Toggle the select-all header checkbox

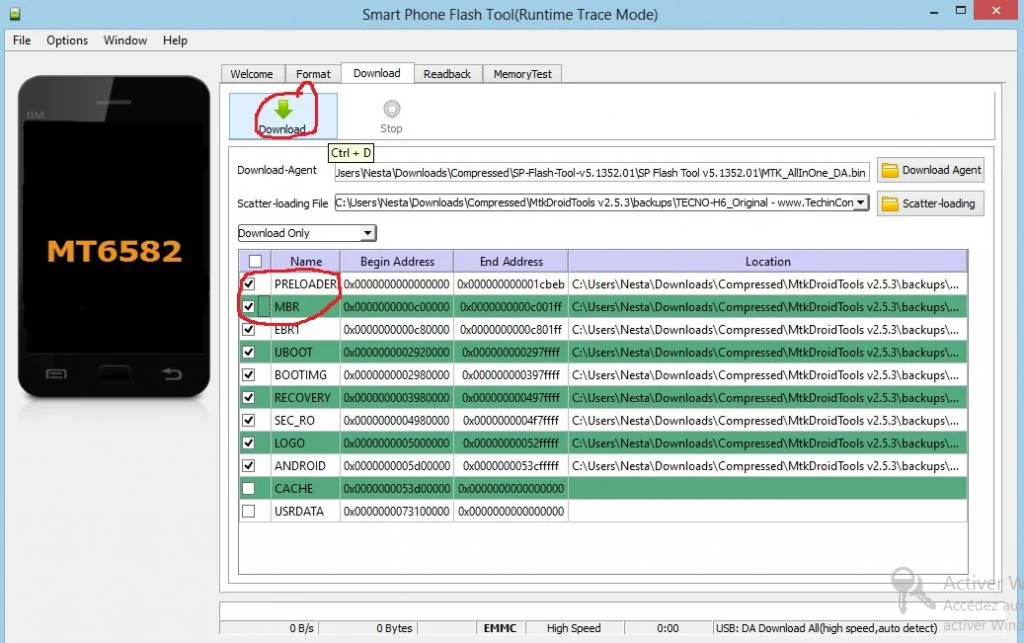[255, 260]
